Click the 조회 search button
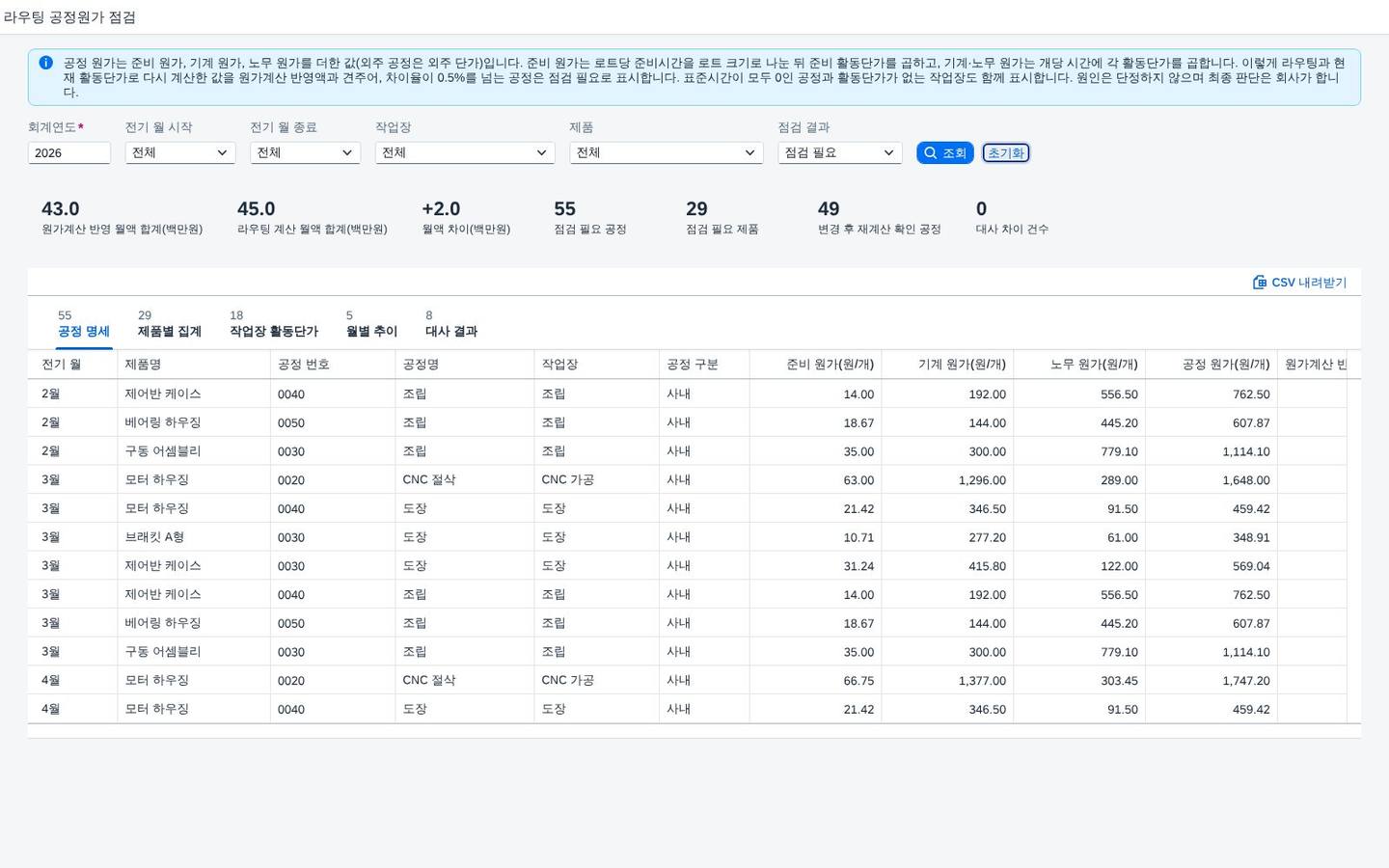This screenshot has width=1389, height=868. (x=945, y=152)
